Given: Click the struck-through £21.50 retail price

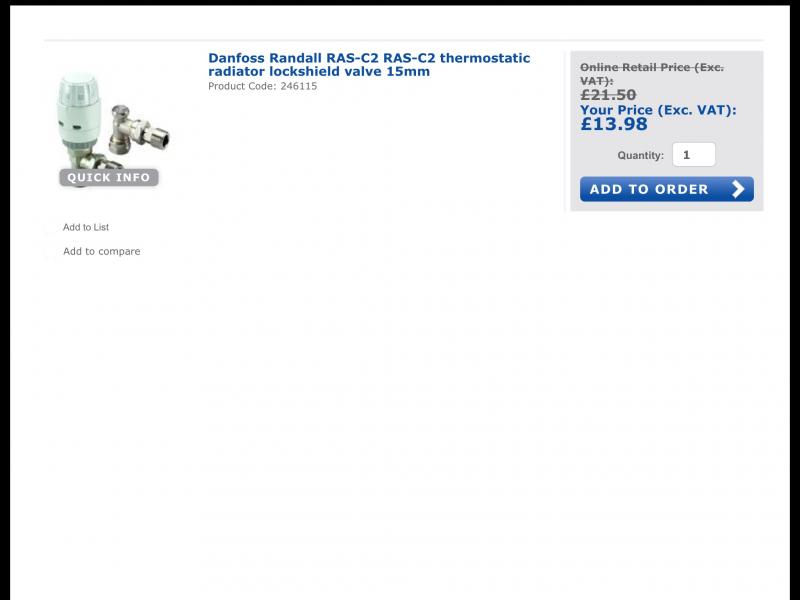Looking at the screenshot, I should coord(608,95).
